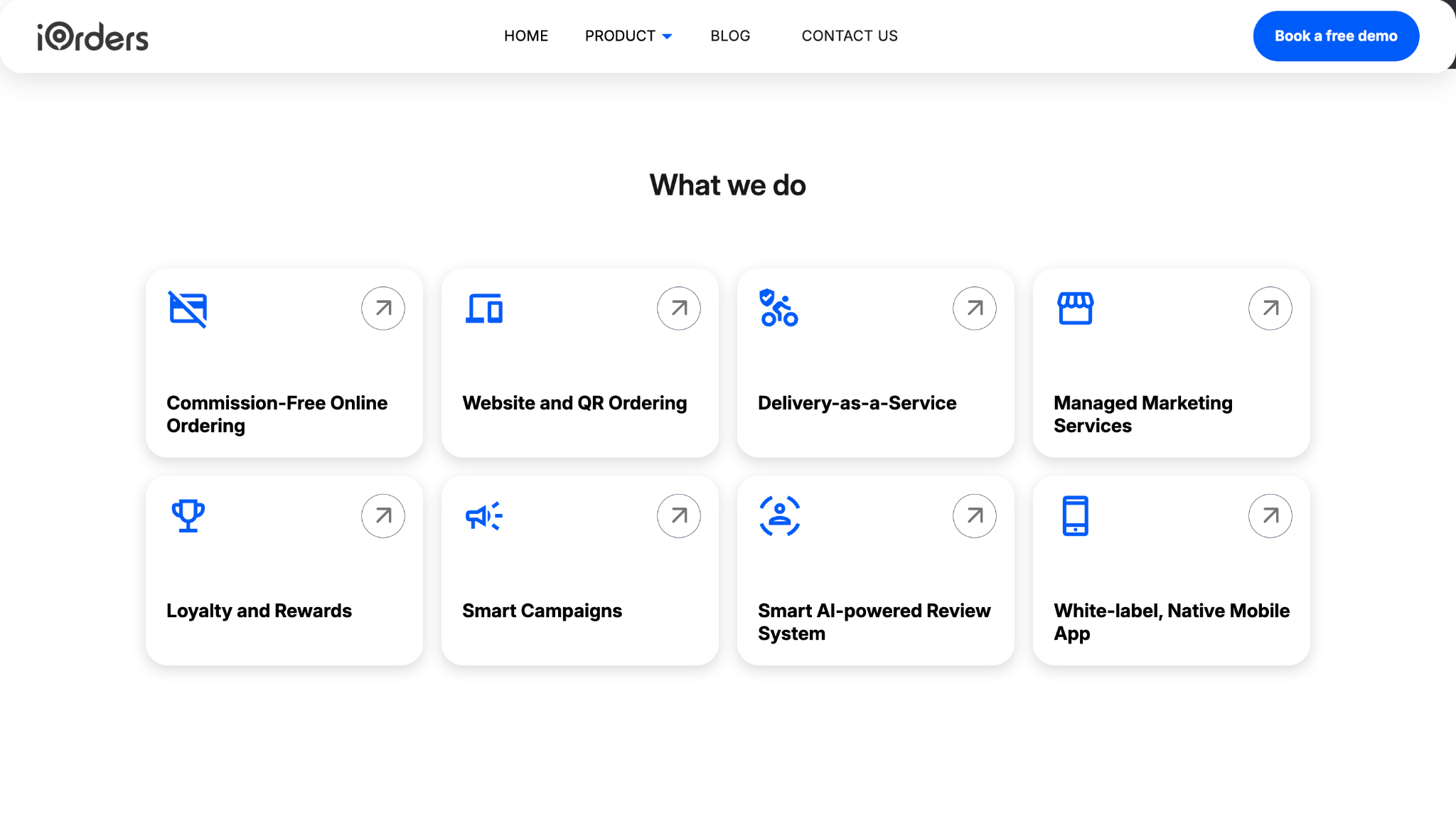This screenshot has width=1456, height=819.
Task: Click Managed Marketing Services title
Action: pyautogui.click(x=1143, y=414)
